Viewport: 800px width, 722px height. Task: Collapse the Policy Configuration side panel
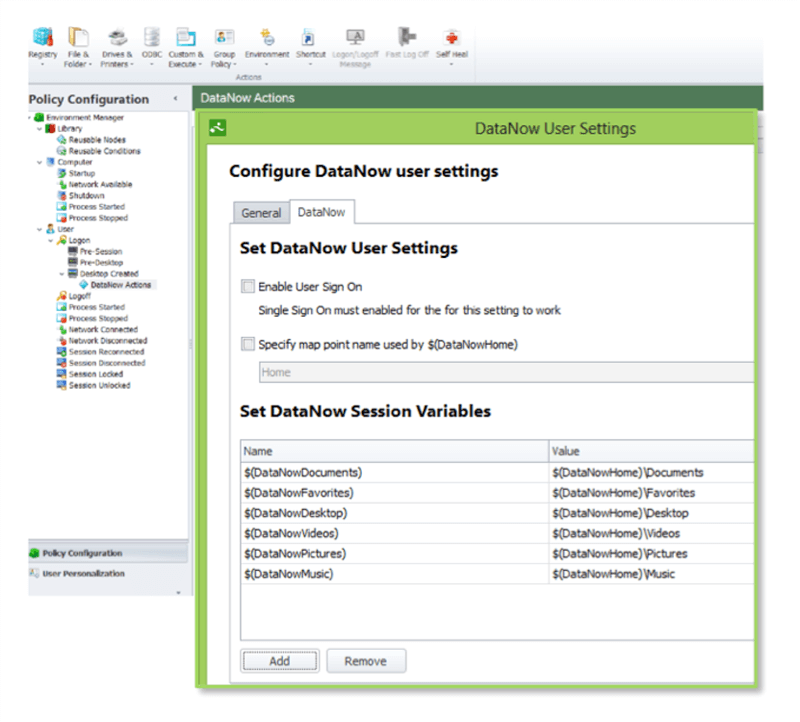click(176, 98)
